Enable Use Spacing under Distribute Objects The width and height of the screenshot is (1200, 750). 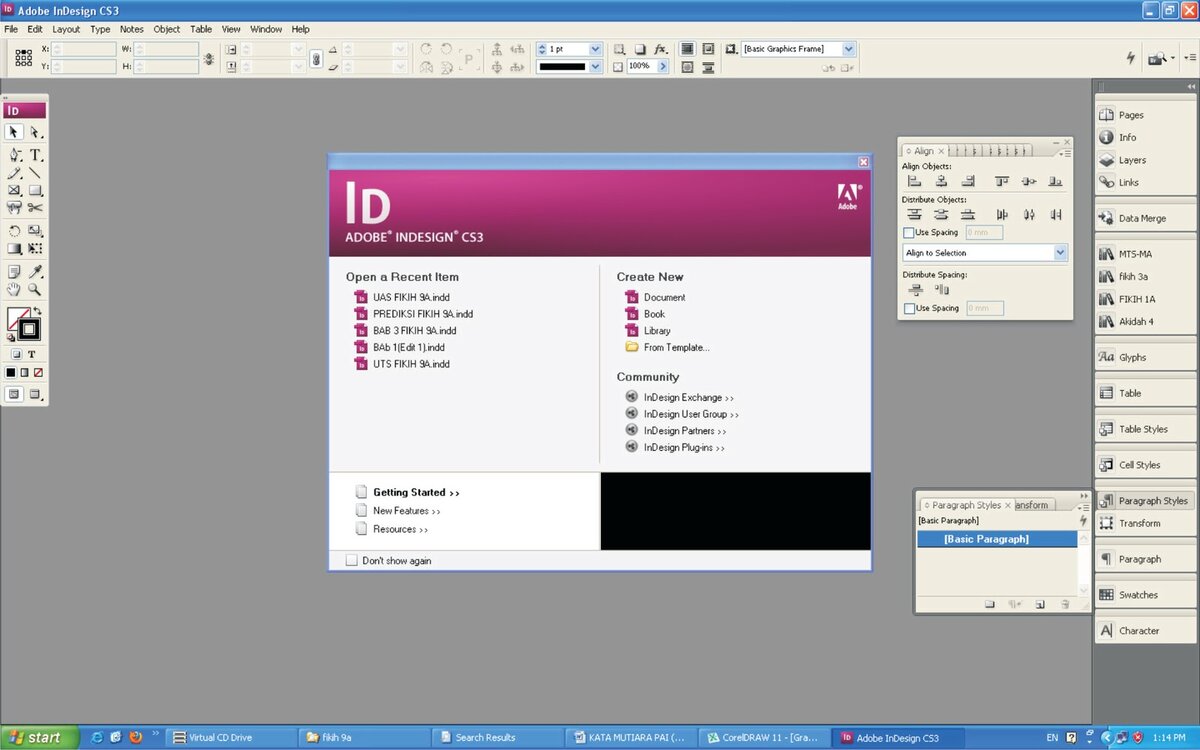(909, 233)
